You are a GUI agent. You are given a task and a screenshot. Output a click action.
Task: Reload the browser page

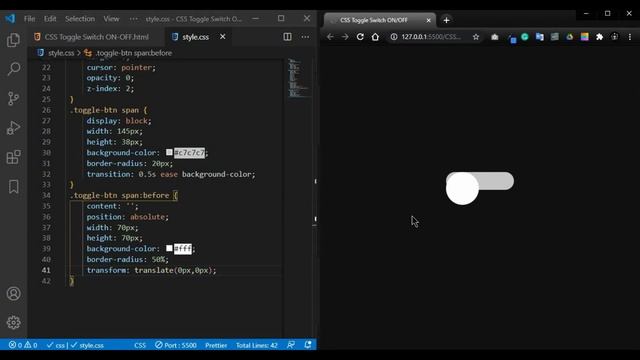click(x=360, y=37)
